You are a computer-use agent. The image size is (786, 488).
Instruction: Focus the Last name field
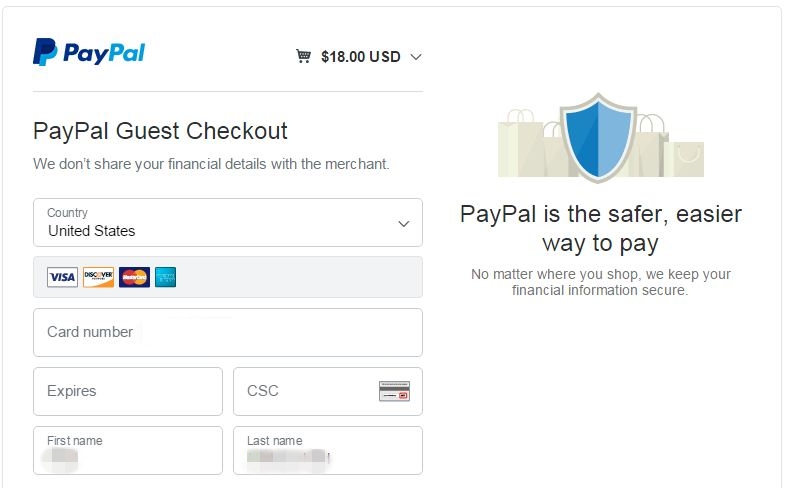click(x=328, y=450)
